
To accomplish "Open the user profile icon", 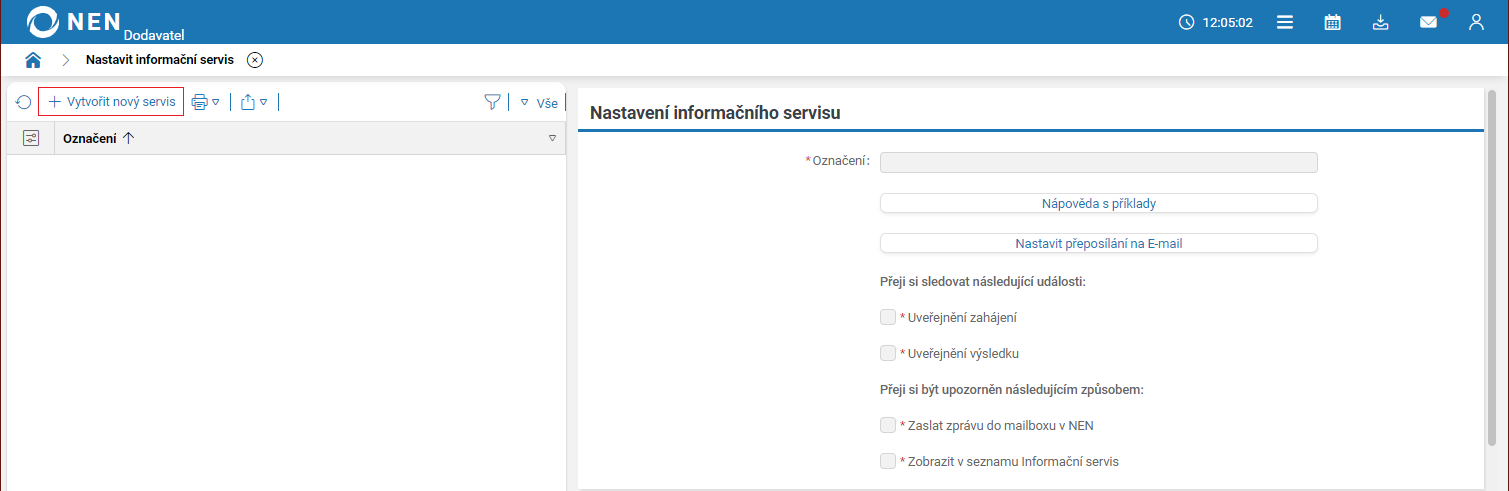I will pos(1476,22).
